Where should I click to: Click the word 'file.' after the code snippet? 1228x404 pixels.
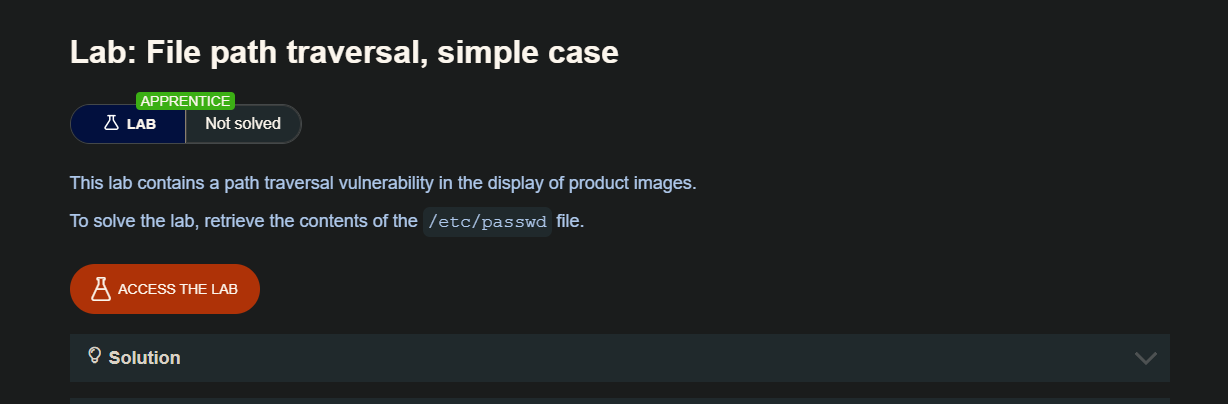570,221
